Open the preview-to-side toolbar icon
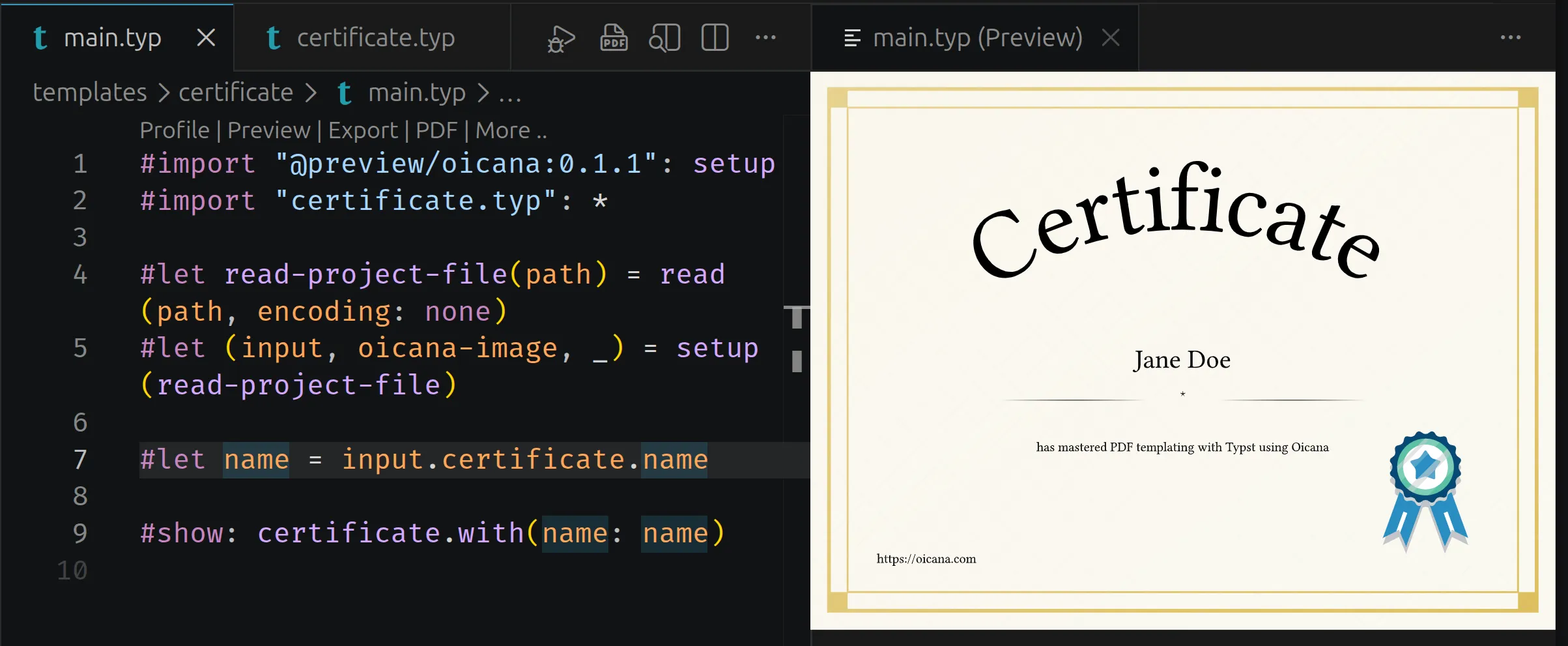 coord(664,38)
